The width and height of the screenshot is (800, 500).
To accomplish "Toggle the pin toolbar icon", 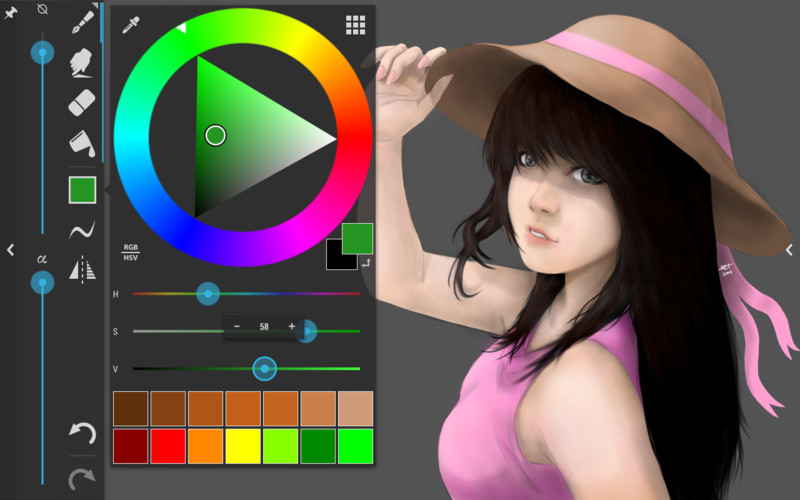I will click(x=10, y=12).
